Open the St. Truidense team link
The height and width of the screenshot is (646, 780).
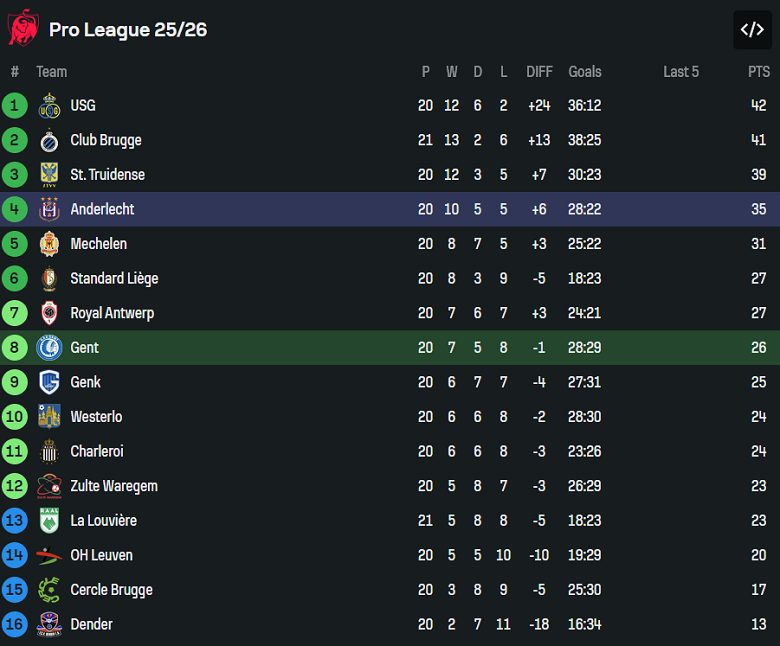click(x=107, y=175)
